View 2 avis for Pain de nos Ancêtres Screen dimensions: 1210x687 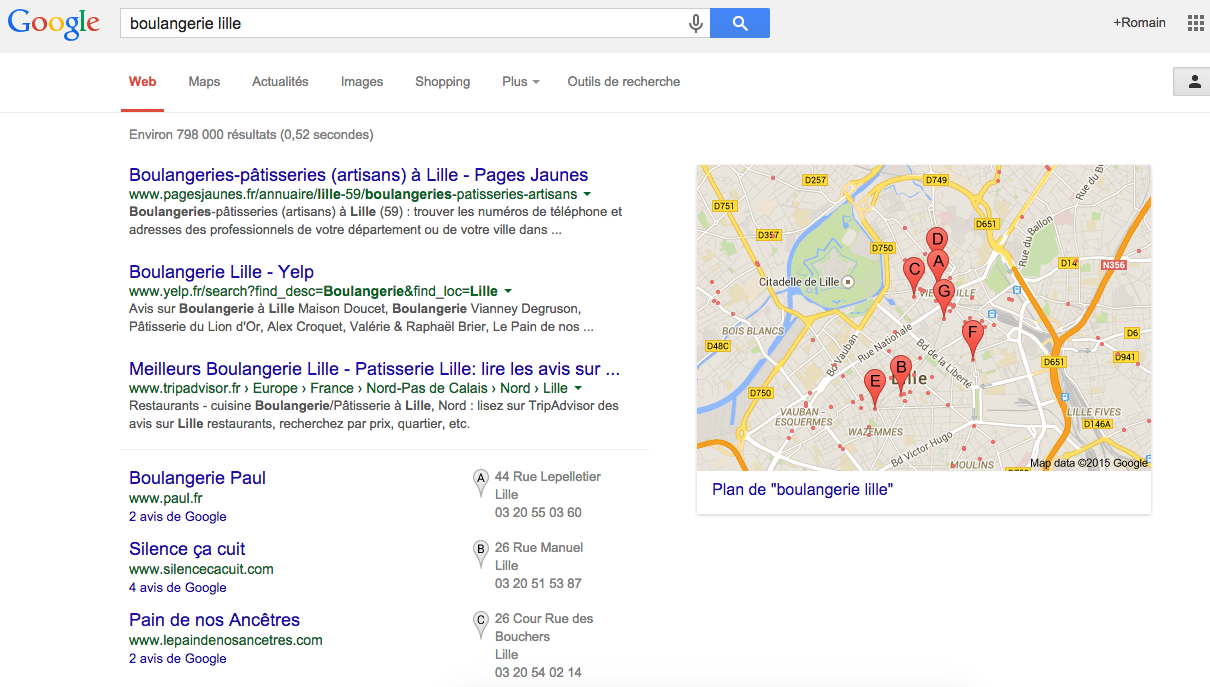pos(178,659)
